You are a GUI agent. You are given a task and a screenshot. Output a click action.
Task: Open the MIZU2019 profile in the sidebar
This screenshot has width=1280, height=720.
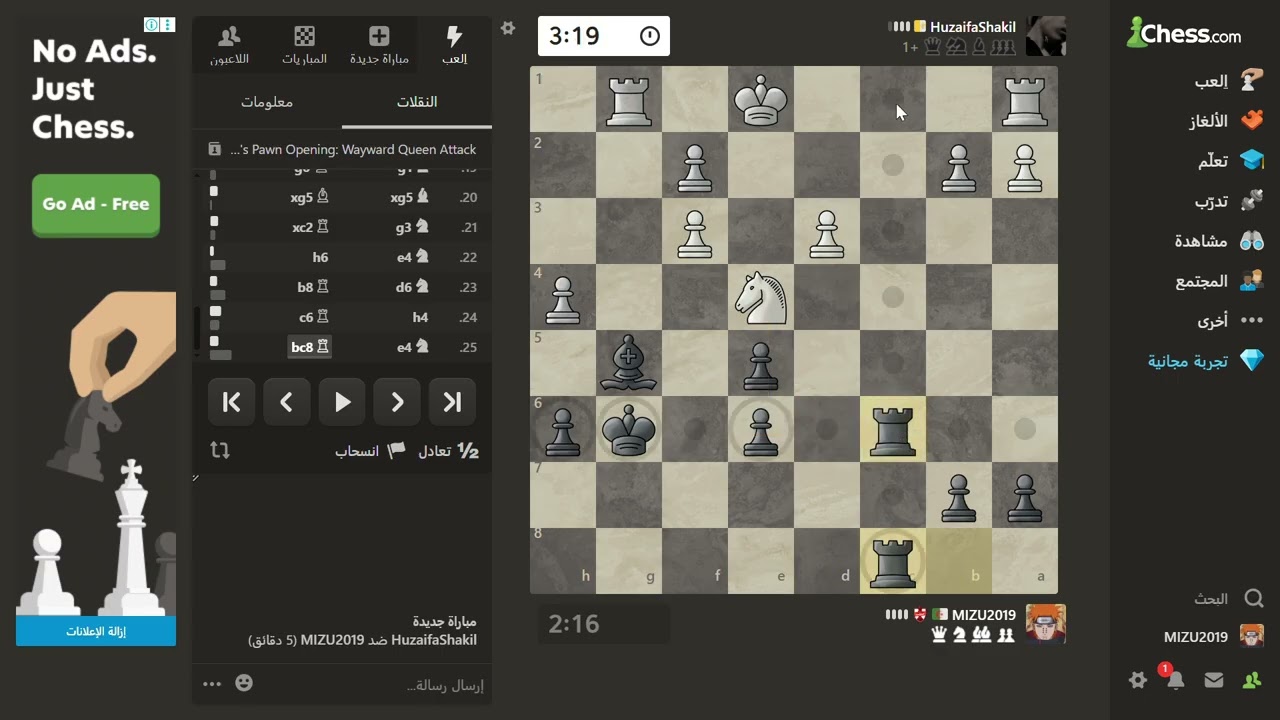[1213, 636]
